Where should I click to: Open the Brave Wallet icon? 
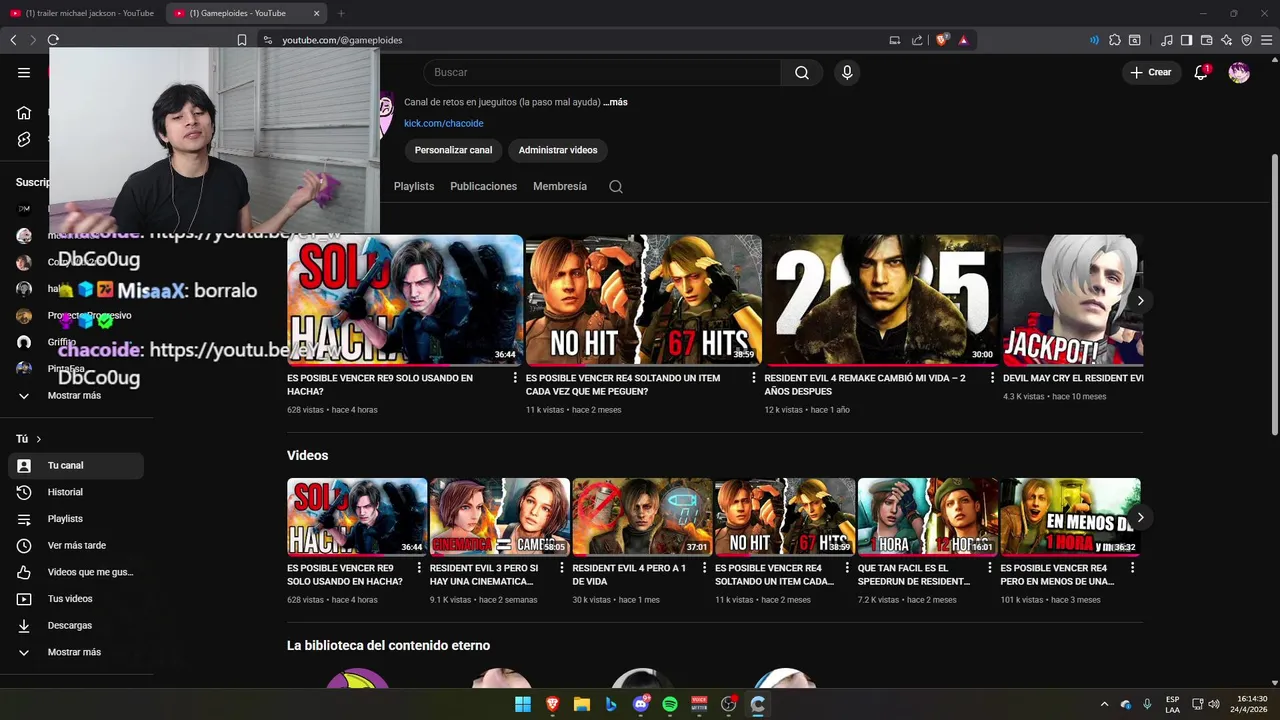coord(1206,40)
